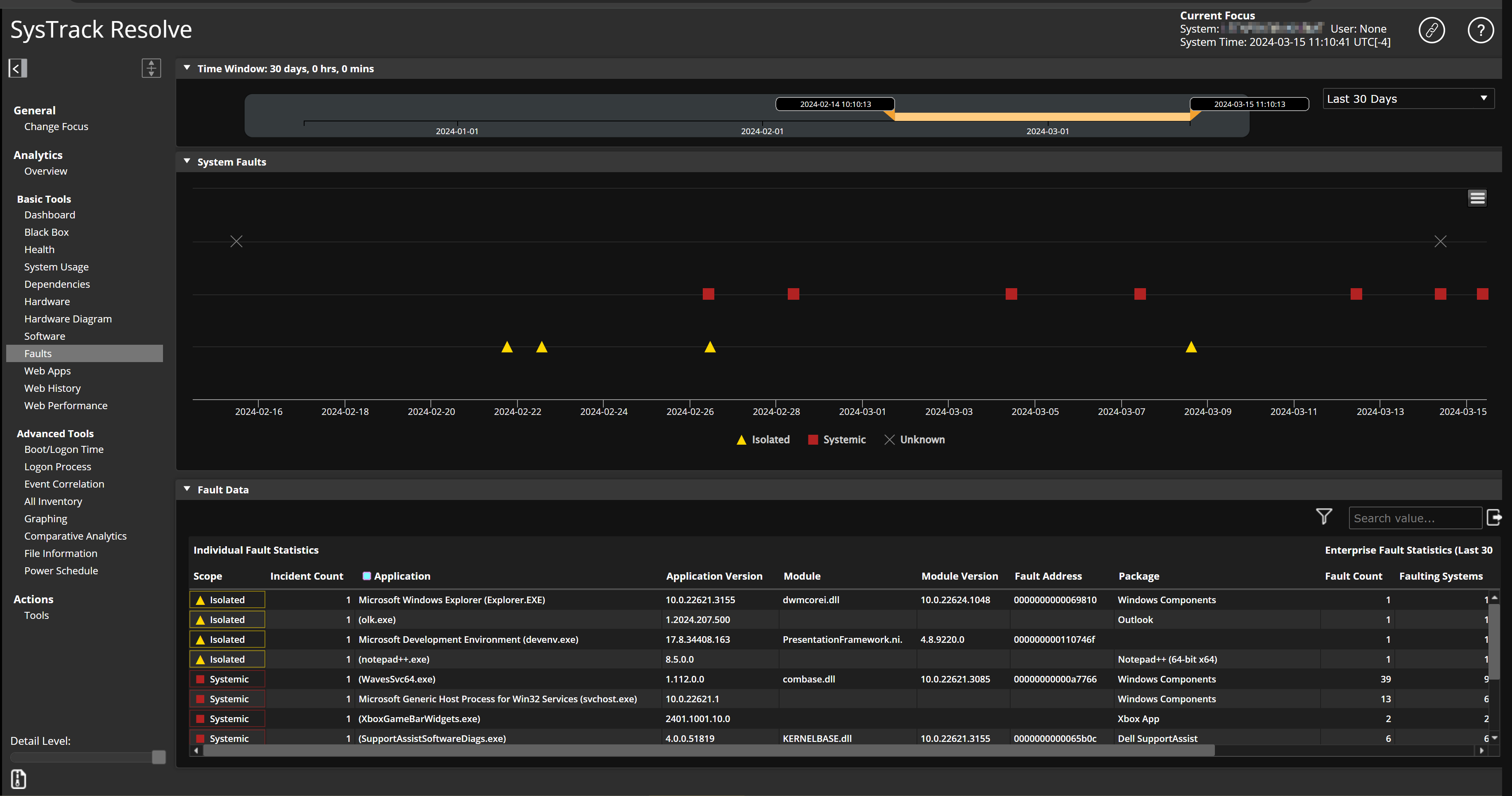Open the filter icon in Fault Data
Screen dimensions: 1512x796
[x=1325, y=516]
